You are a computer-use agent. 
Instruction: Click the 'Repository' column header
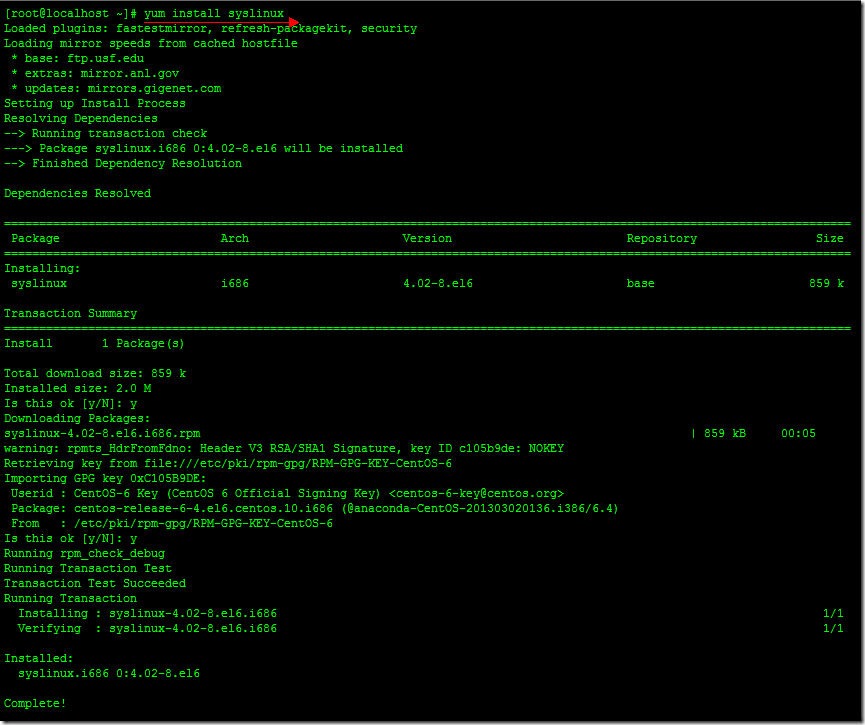coord(661,238)
